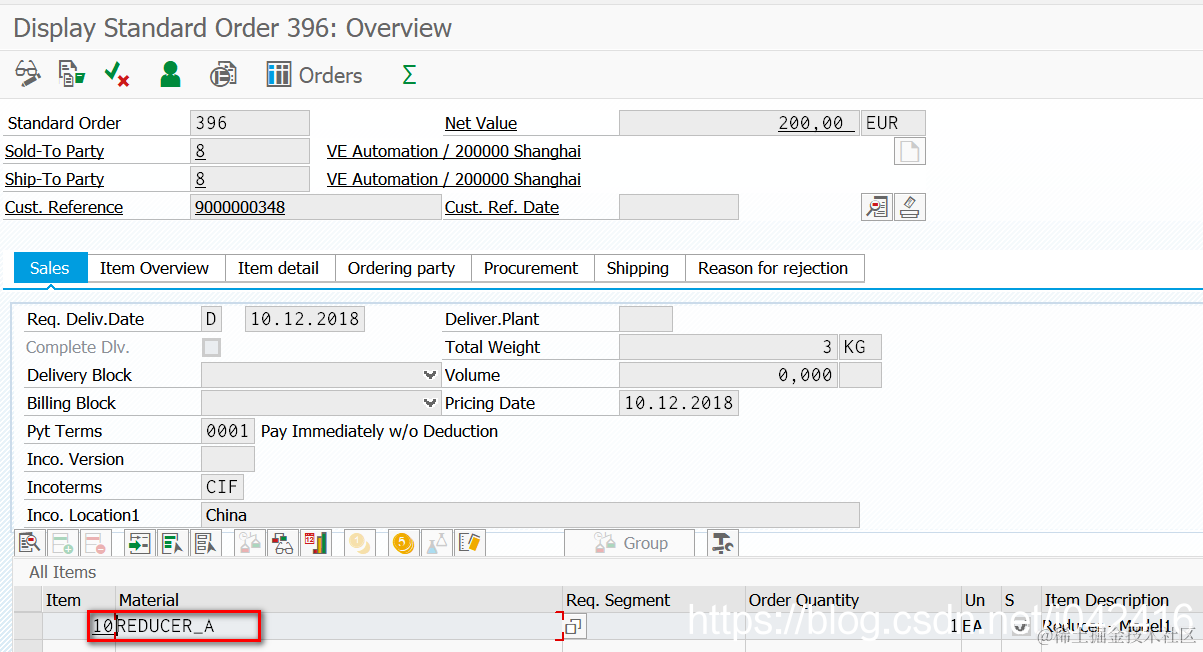This screenshot has width=1203, height=652.
Task: Click the green check red X status icon
Action: pos(117,74)
